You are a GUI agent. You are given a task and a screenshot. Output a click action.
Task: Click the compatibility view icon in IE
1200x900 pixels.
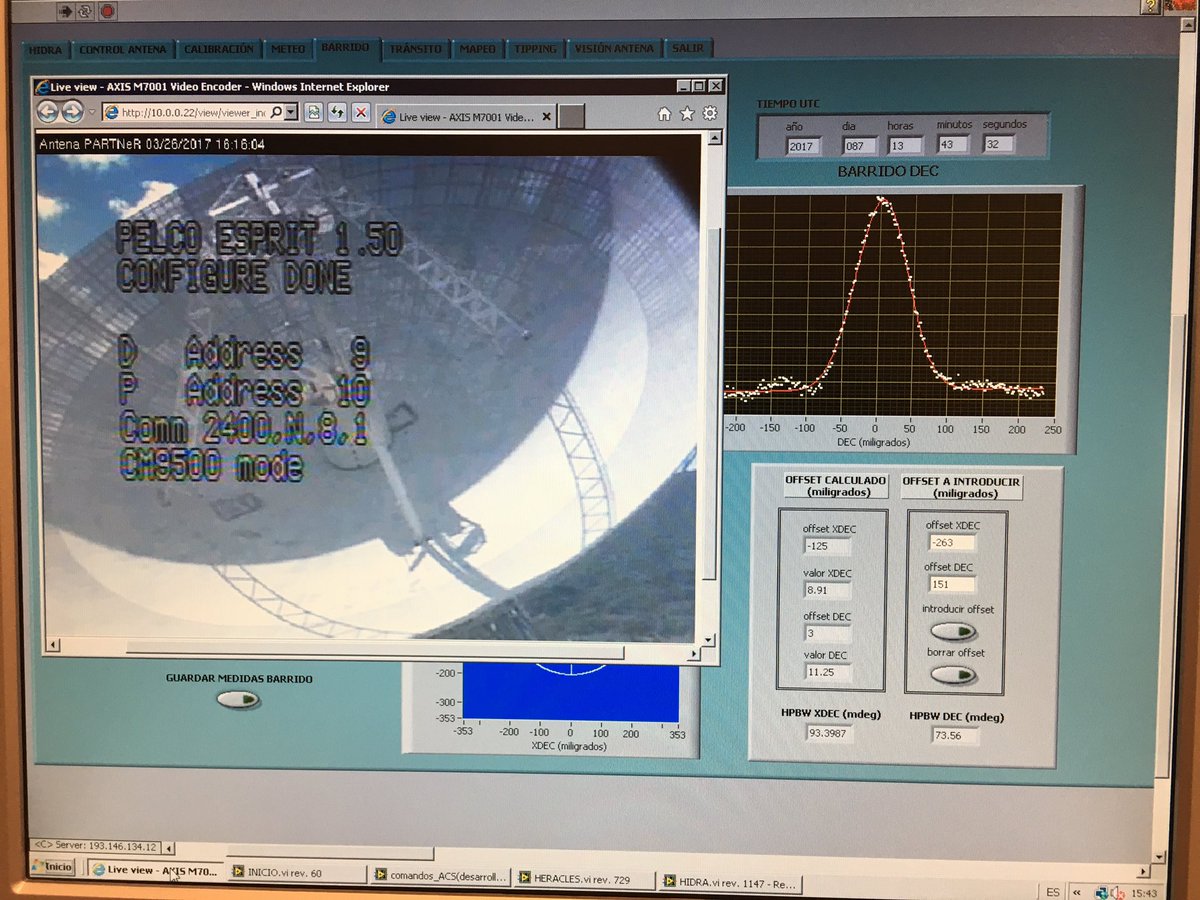(314, 112)
